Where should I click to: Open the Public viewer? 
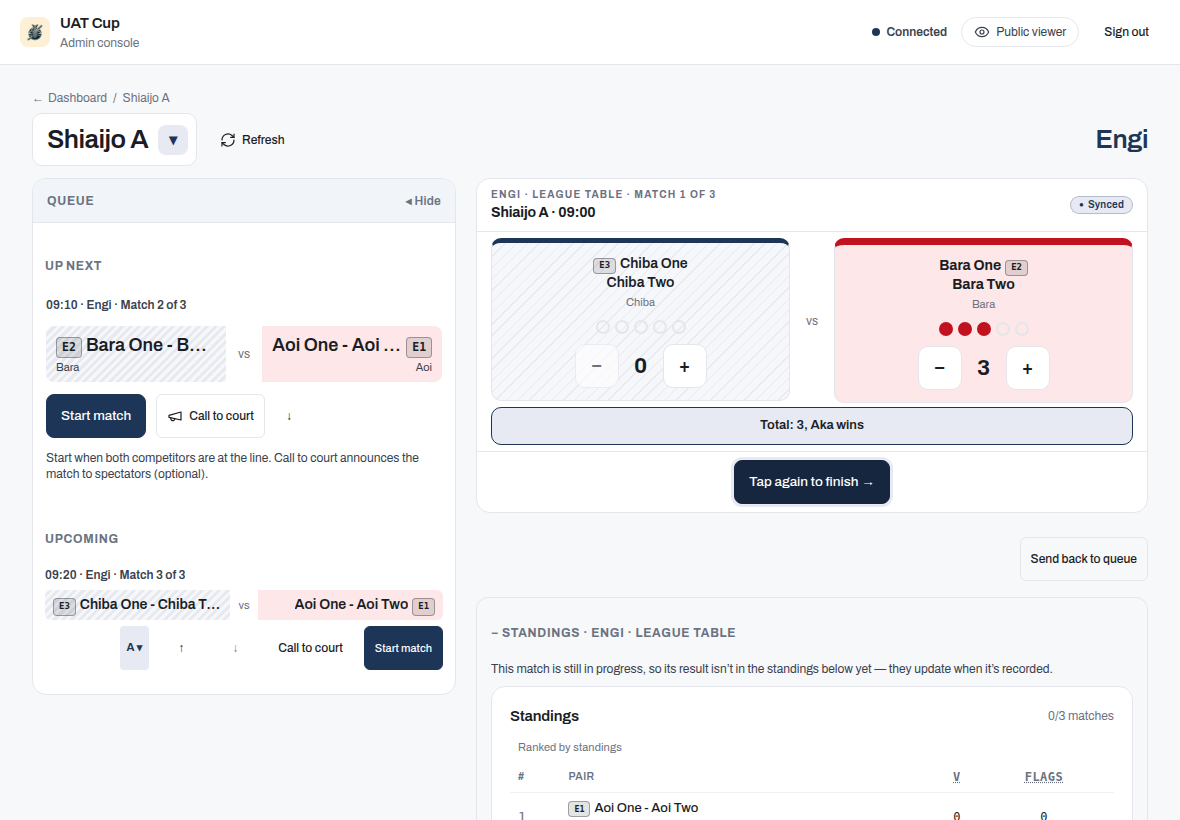pos(1020,32)
